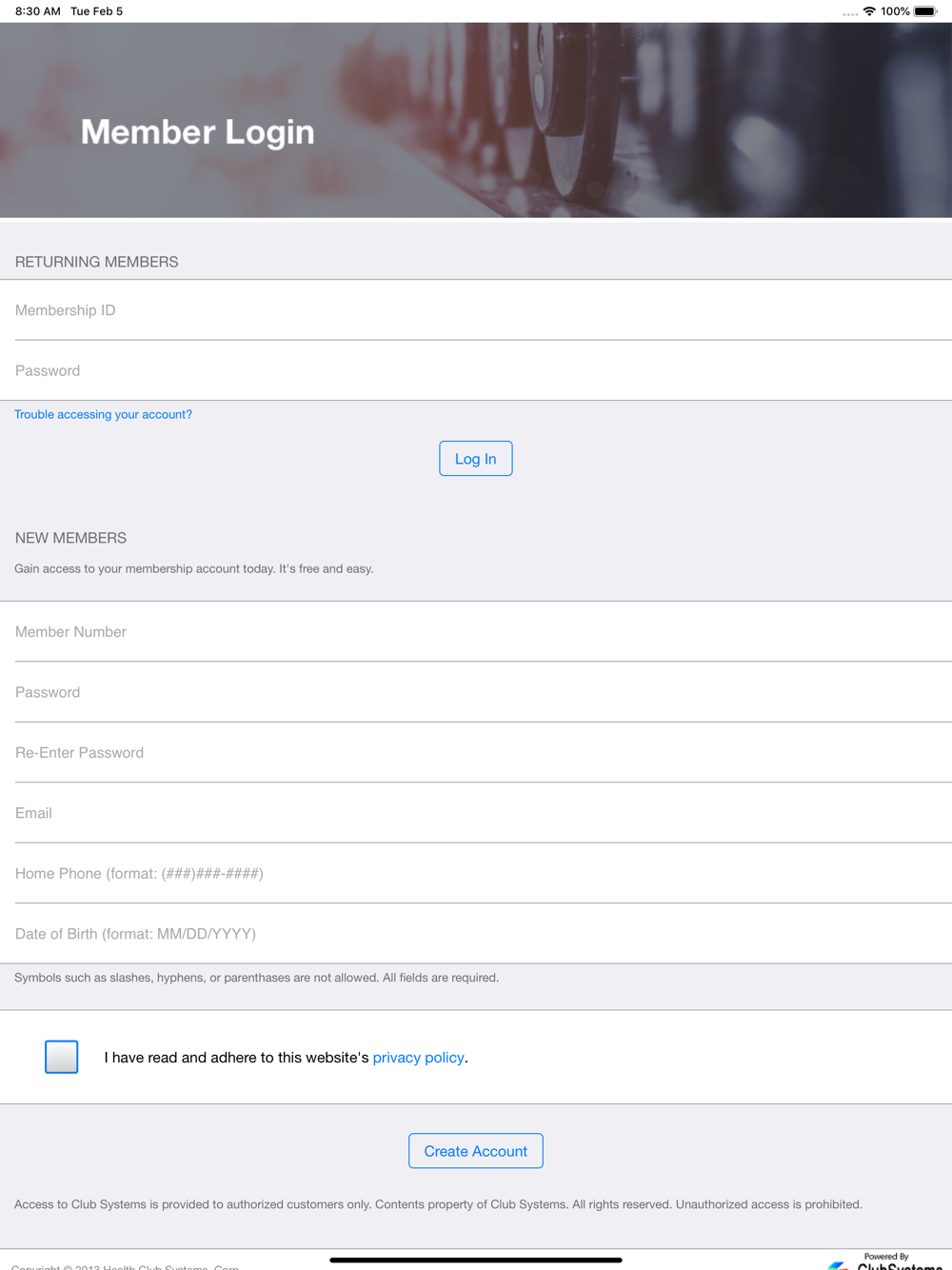Image resolution: width=952 pixels, height=1270 pixels.
Task: Tap the Log In button
Action: (x=476, y=459)
